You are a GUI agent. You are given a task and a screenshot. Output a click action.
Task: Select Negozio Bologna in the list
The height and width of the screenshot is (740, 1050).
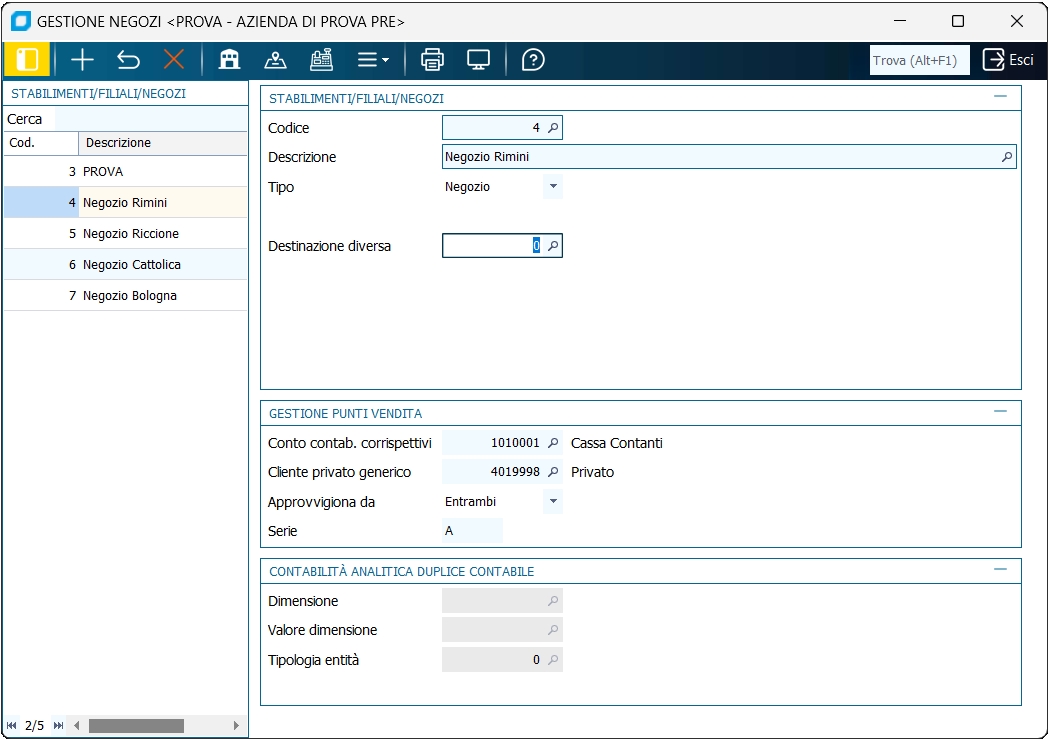(x=130, y=296)
